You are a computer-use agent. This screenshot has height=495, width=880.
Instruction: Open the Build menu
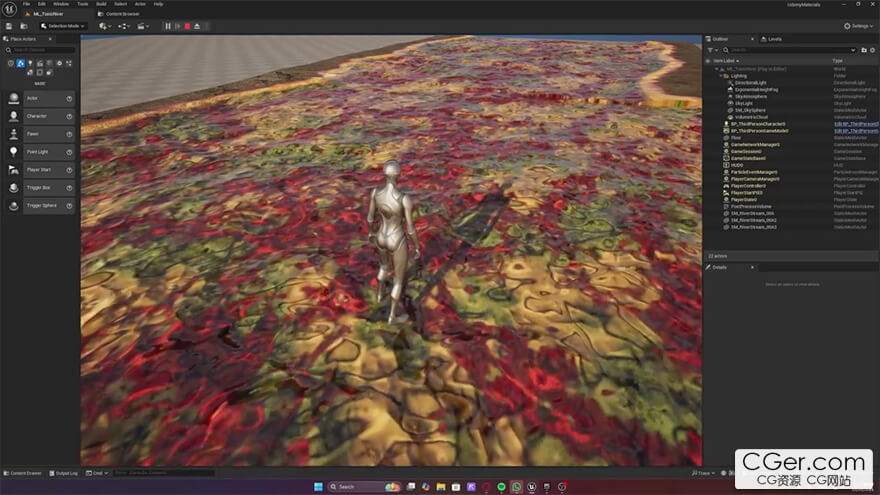[101, 4]
